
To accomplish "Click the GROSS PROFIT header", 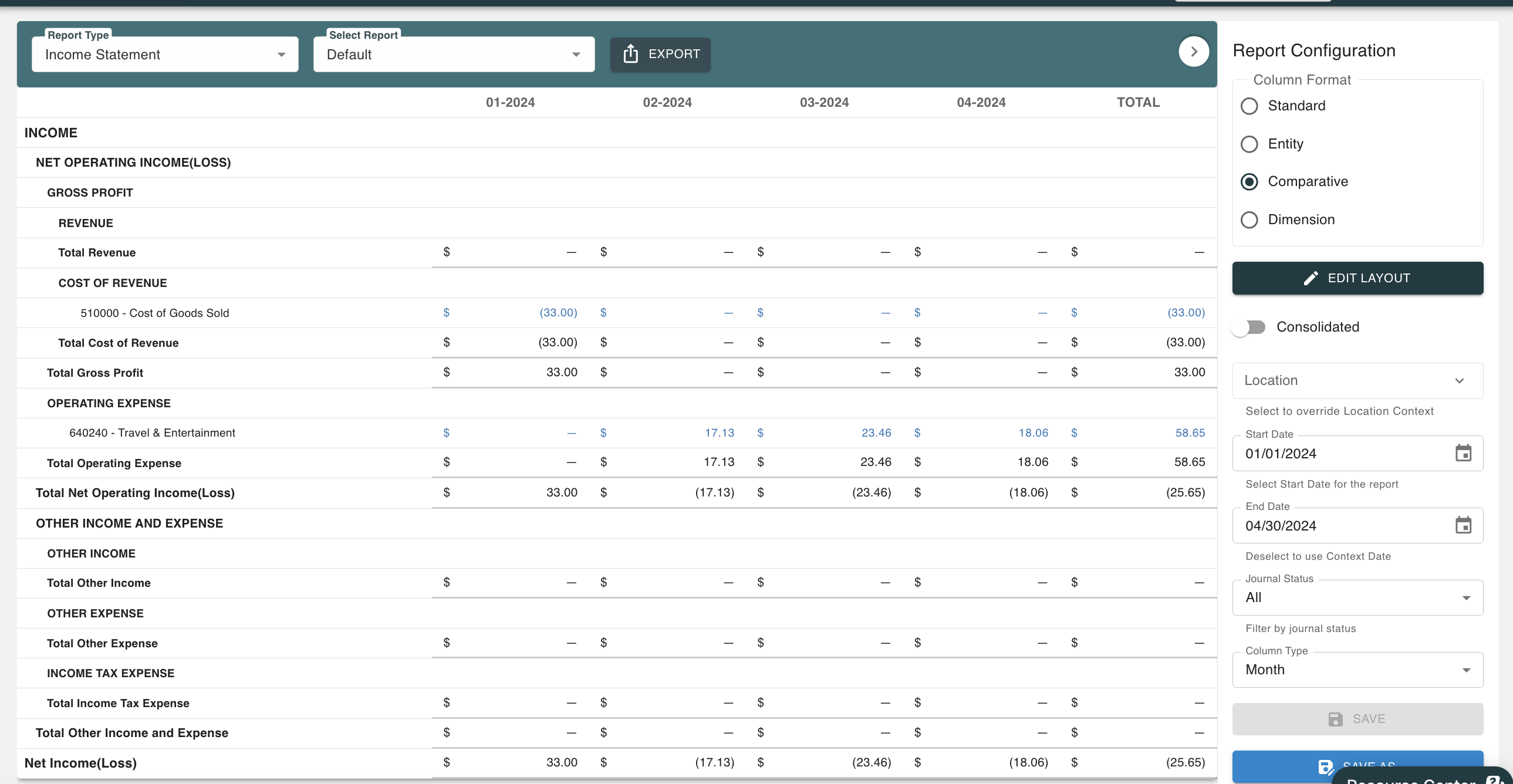I will 90,193.
